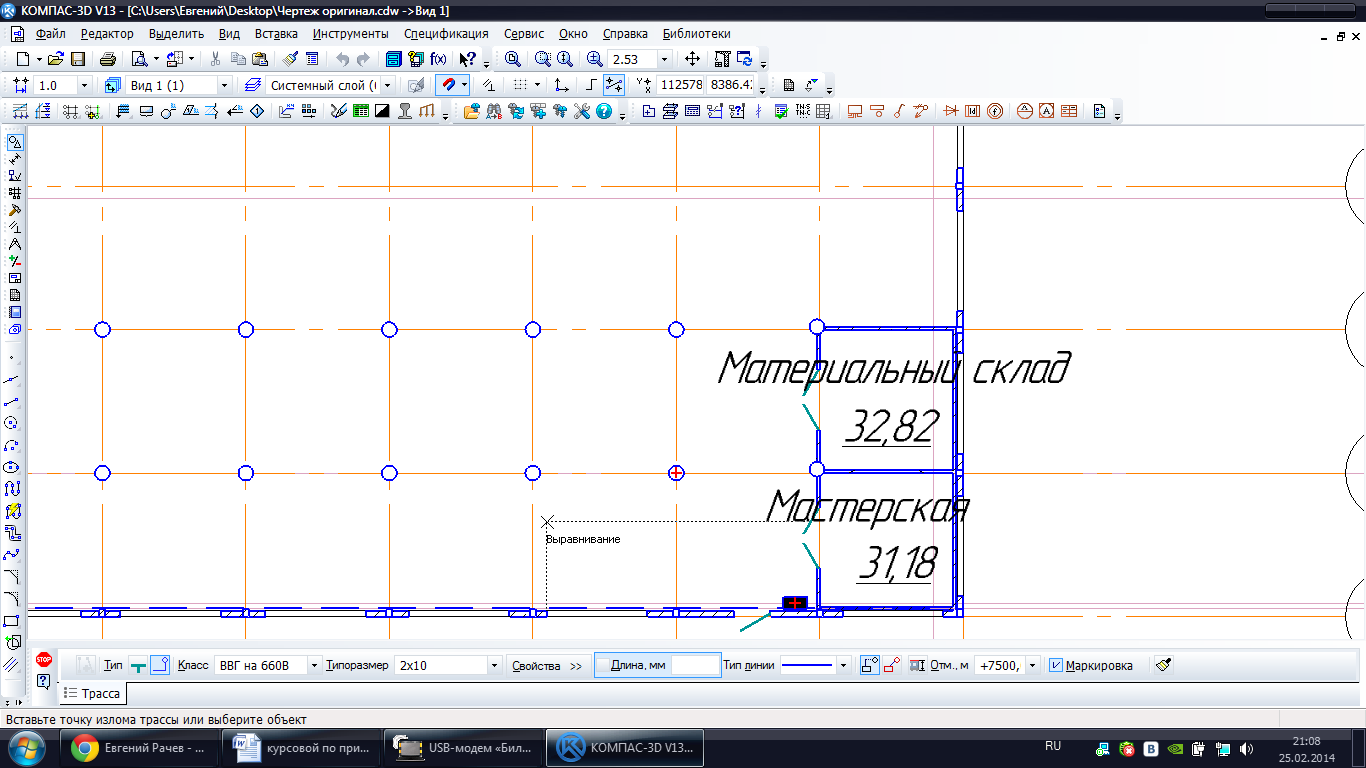Click the Мастерская room label
The image size is (1366, 768).
pos(869,508)
